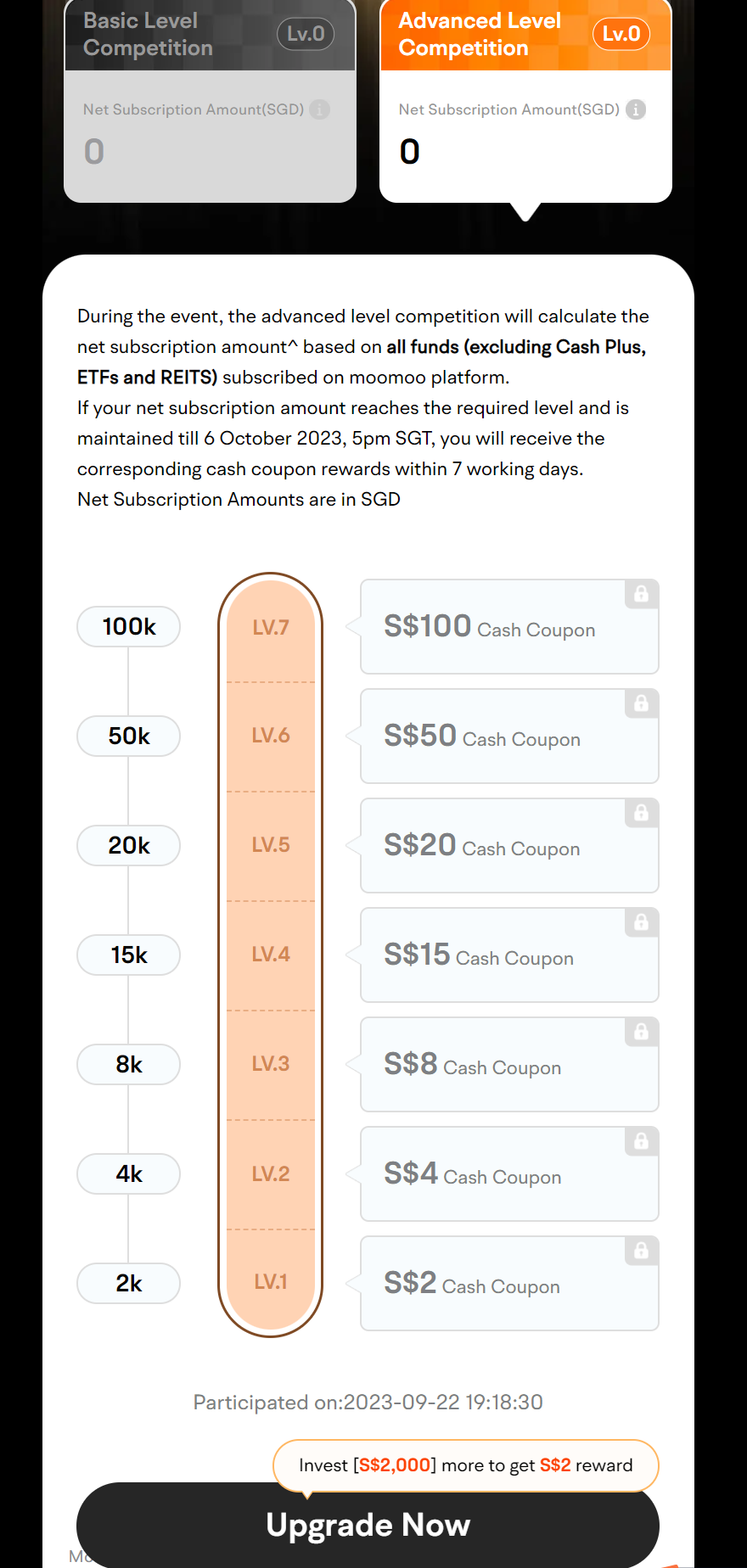This screenshot has height=1568, width=747.
Task: Tap lock icon on S$4 Cash Coupon
Action: click(642, 1141)
